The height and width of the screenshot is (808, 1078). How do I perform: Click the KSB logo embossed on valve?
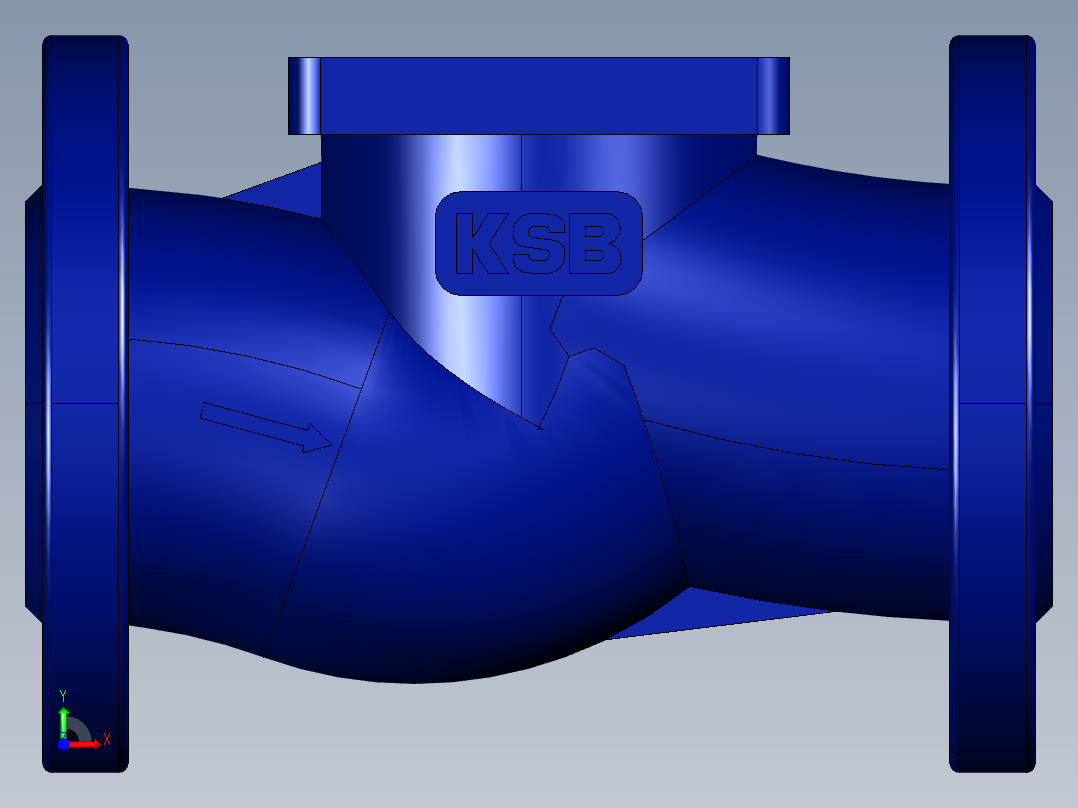[539, 243]
